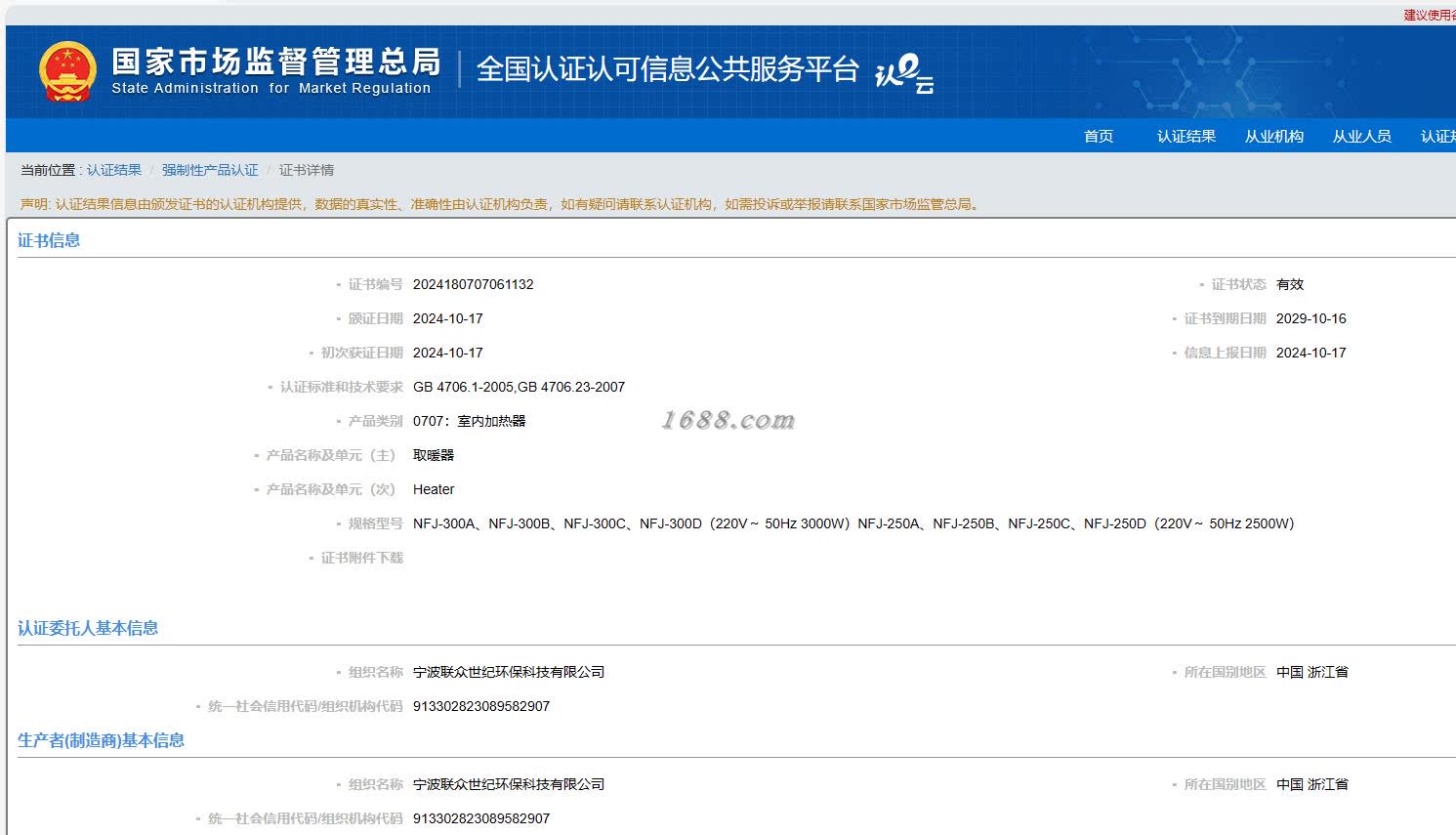The image size is (1456, 835).
Task: Click manufacturer region 中国 浙江省
Action: pos(1312,784)
